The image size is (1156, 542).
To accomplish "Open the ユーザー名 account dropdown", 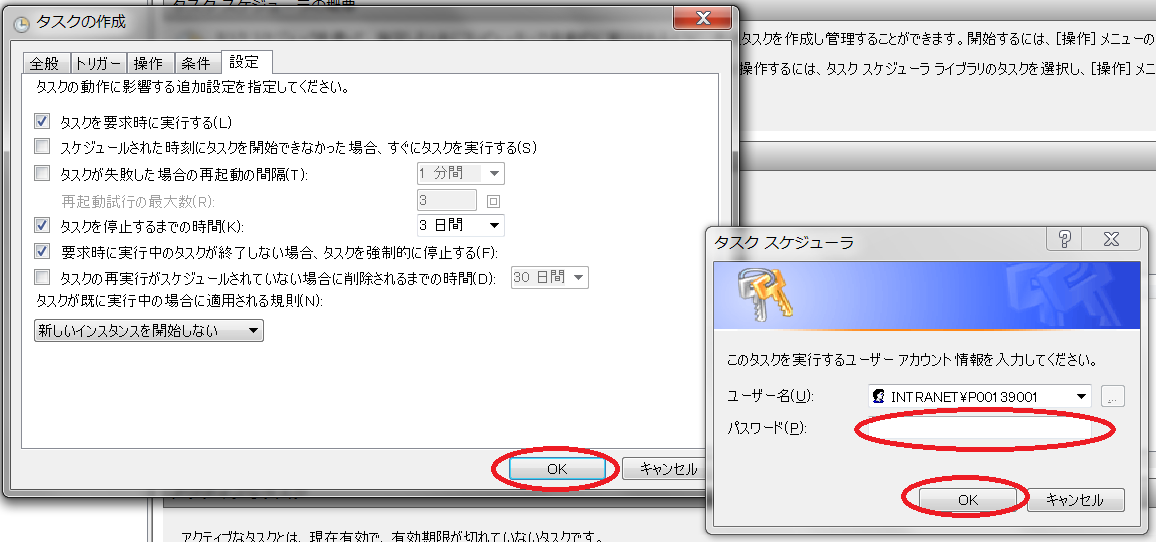I will tap(1082, 397).
